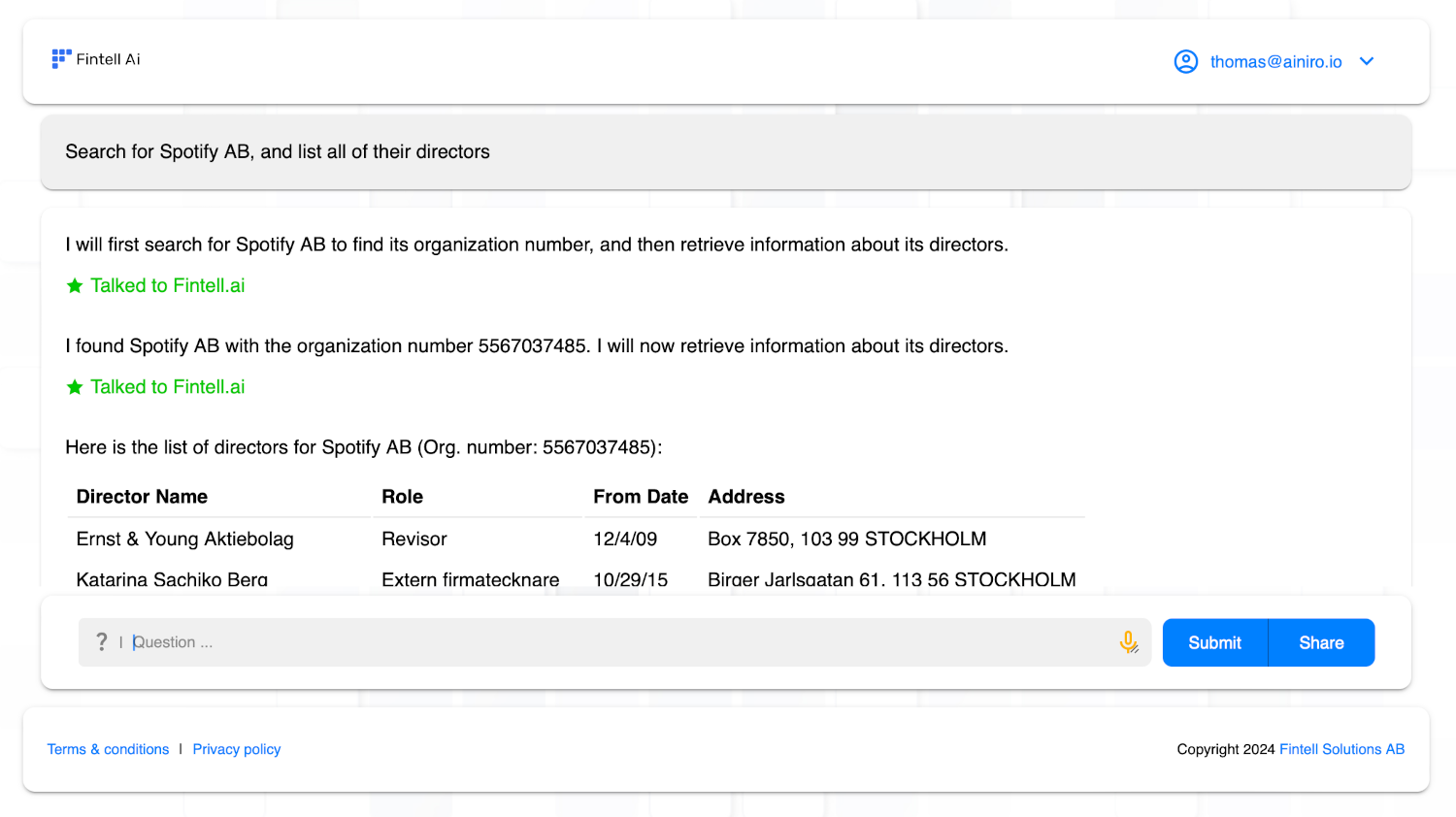This screenshot has height=817, width=1456.
Task: Select Box 7850, 103 99 STOCKHOLM address
Action: point(847,539)
